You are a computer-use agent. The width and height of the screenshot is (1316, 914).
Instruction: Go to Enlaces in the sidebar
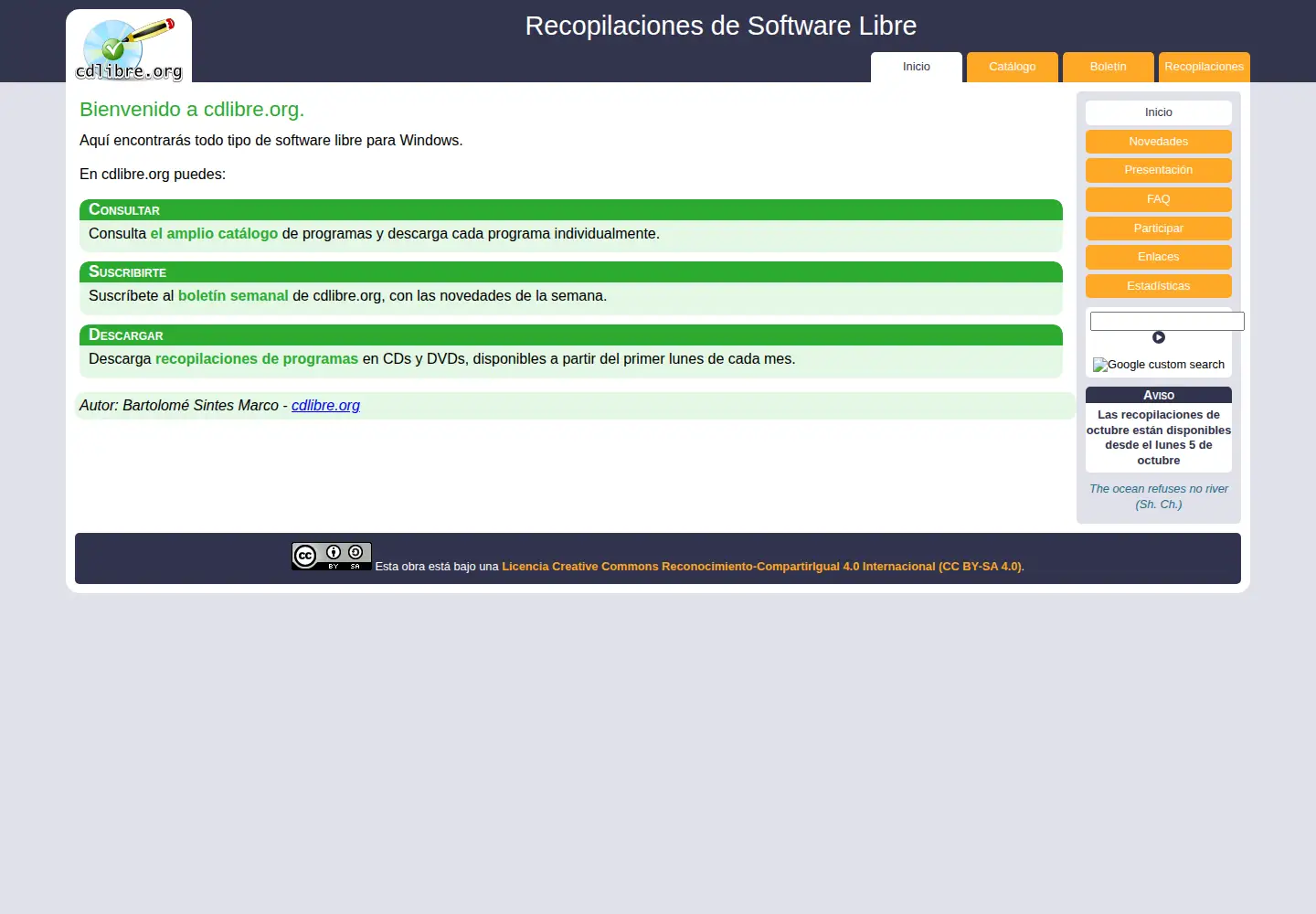1159,257
